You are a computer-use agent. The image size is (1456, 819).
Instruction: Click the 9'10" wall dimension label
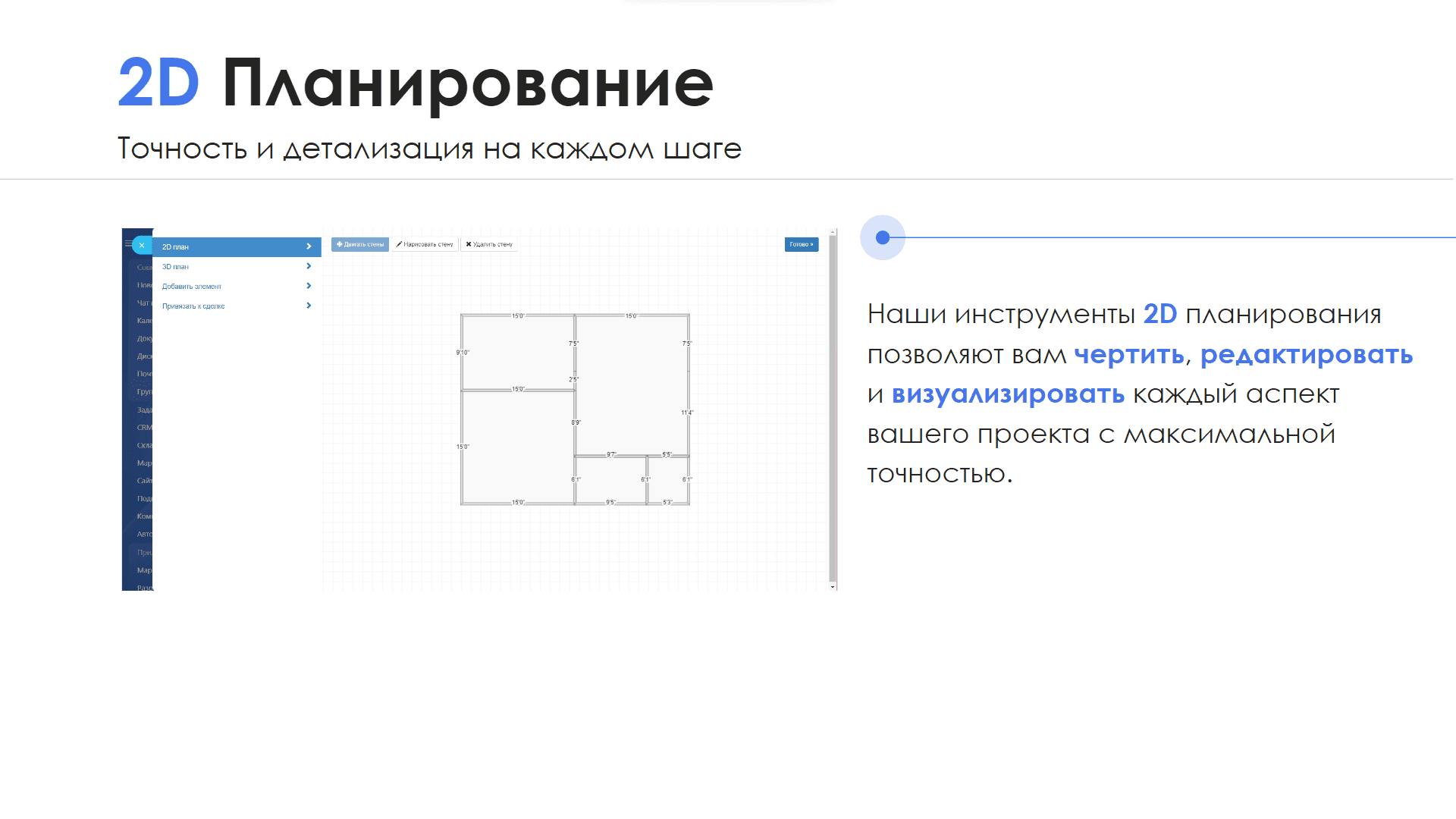tap(463, 353)
